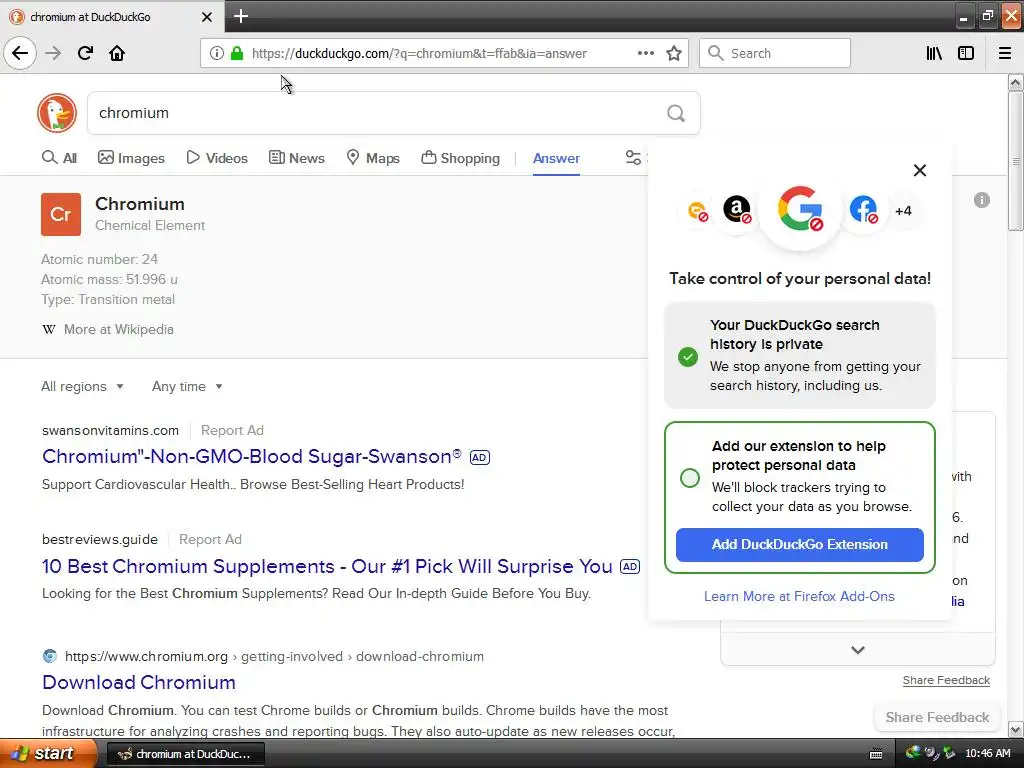Reload the page with the refresh icon
Screen dimensions: 1024x768
point(85,53)
